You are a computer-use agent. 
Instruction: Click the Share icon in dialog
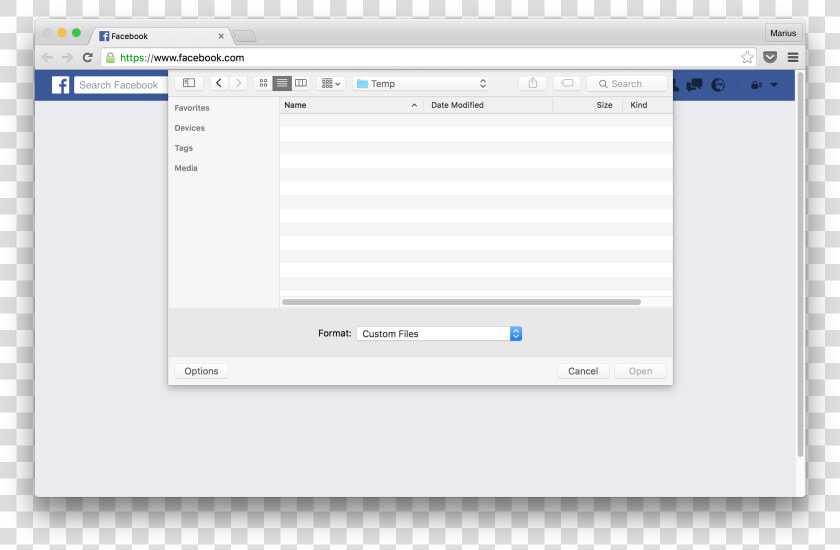pyautogui.click(x=532, y=83)
